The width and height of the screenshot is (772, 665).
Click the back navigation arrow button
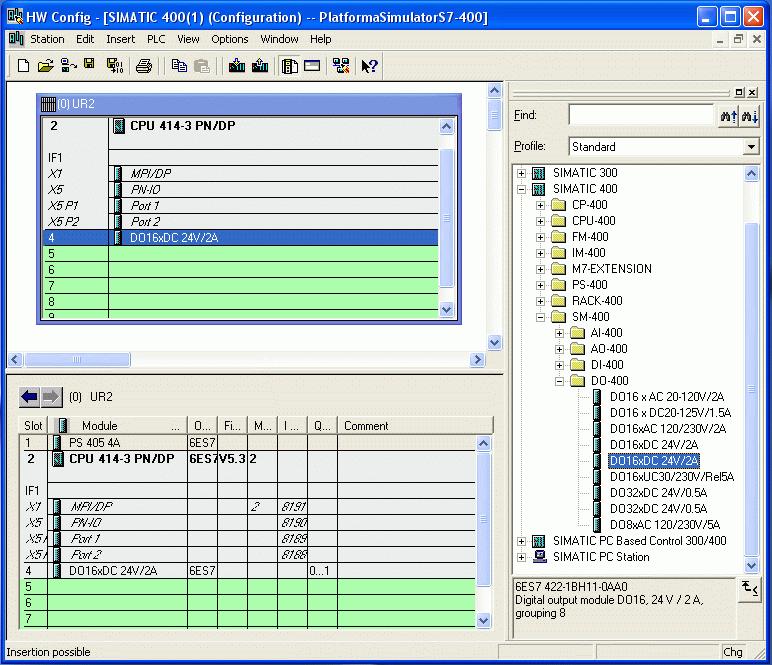coord(30,397)
